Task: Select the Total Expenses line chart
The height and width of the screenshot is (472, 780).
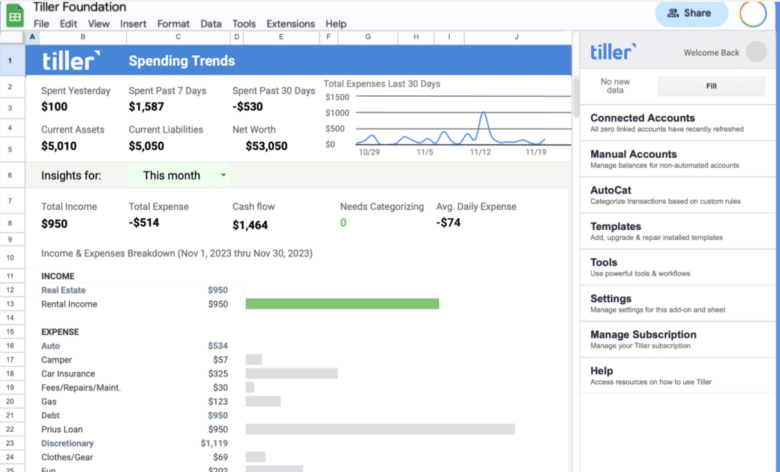Action: tap(450, 127)
